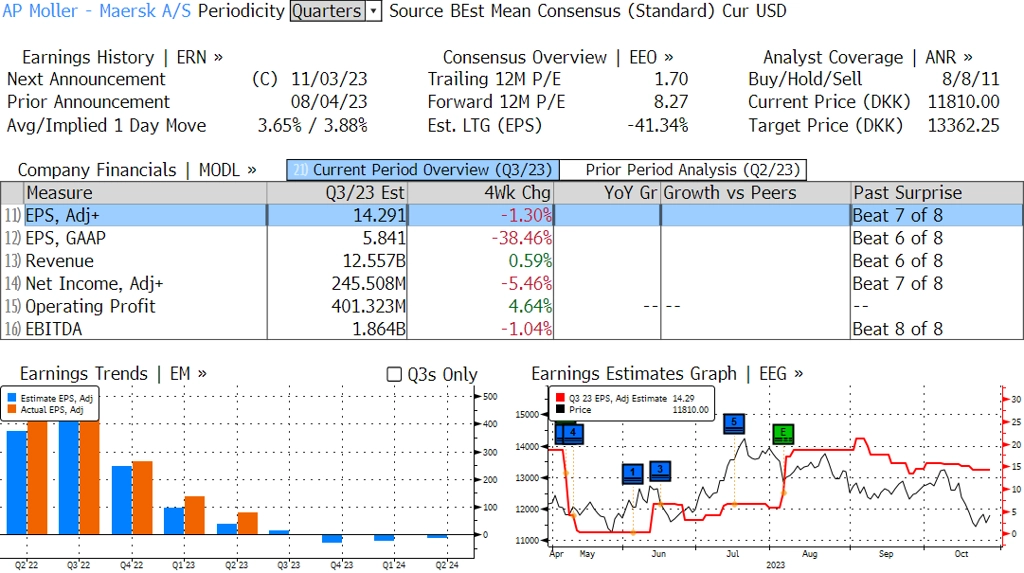Click the Trailing 12M P/E value 1.70
This screenshot has width=1024, height=573.
click(671, 79)
